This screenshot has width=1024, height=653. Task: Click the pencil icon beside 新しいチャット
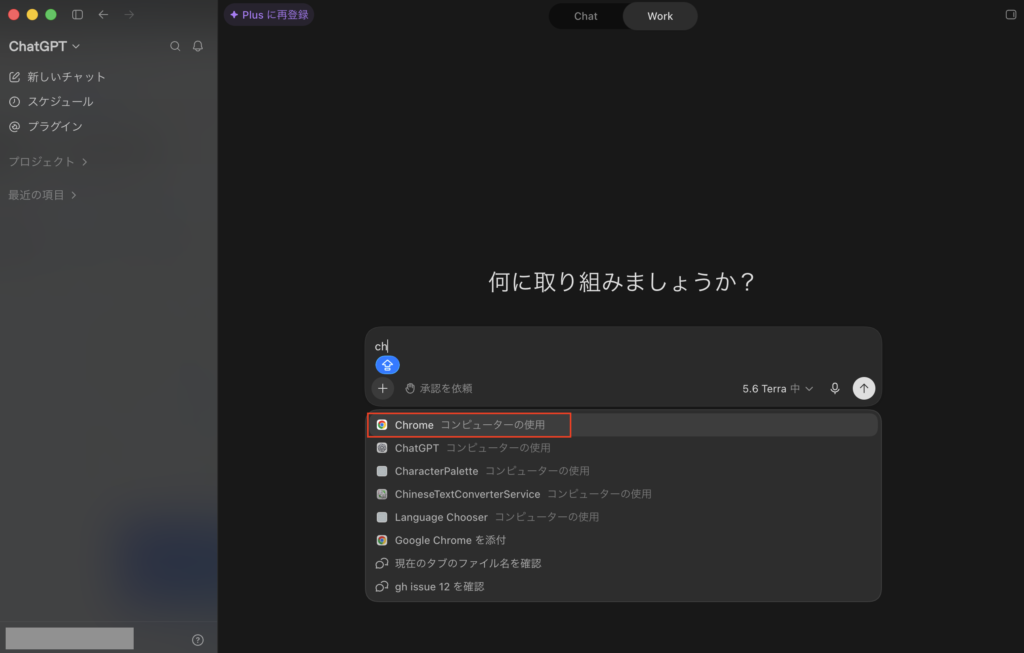14,77
